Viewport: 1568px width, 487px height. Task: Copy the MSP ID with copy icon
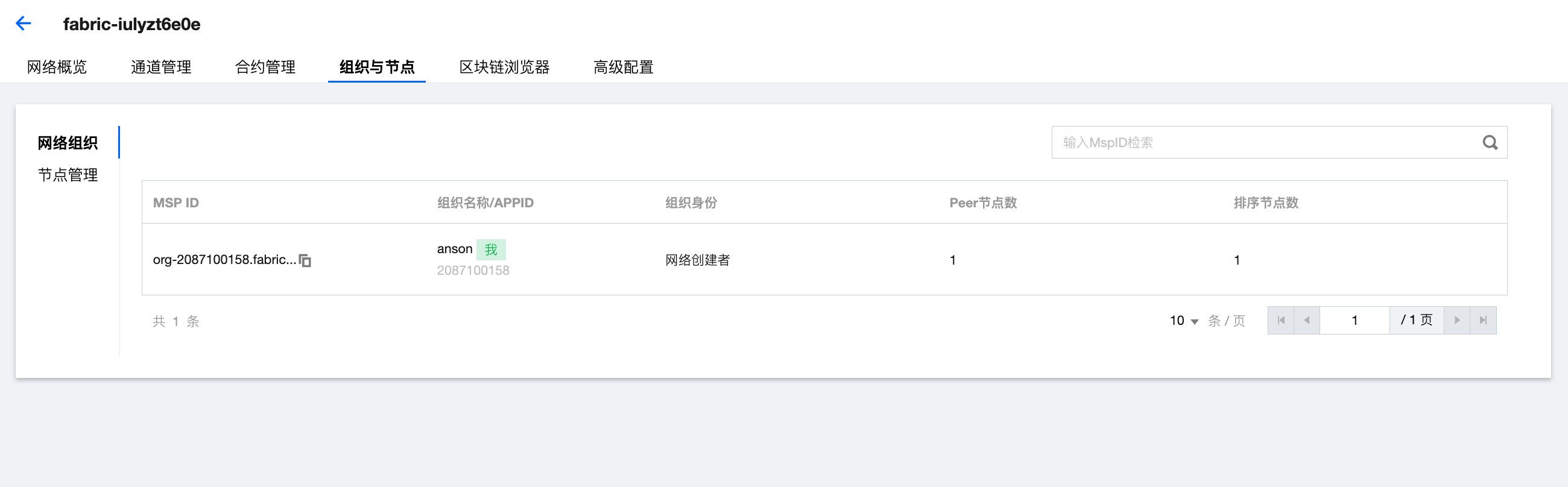pyautogui.click(x=305, y=261)
